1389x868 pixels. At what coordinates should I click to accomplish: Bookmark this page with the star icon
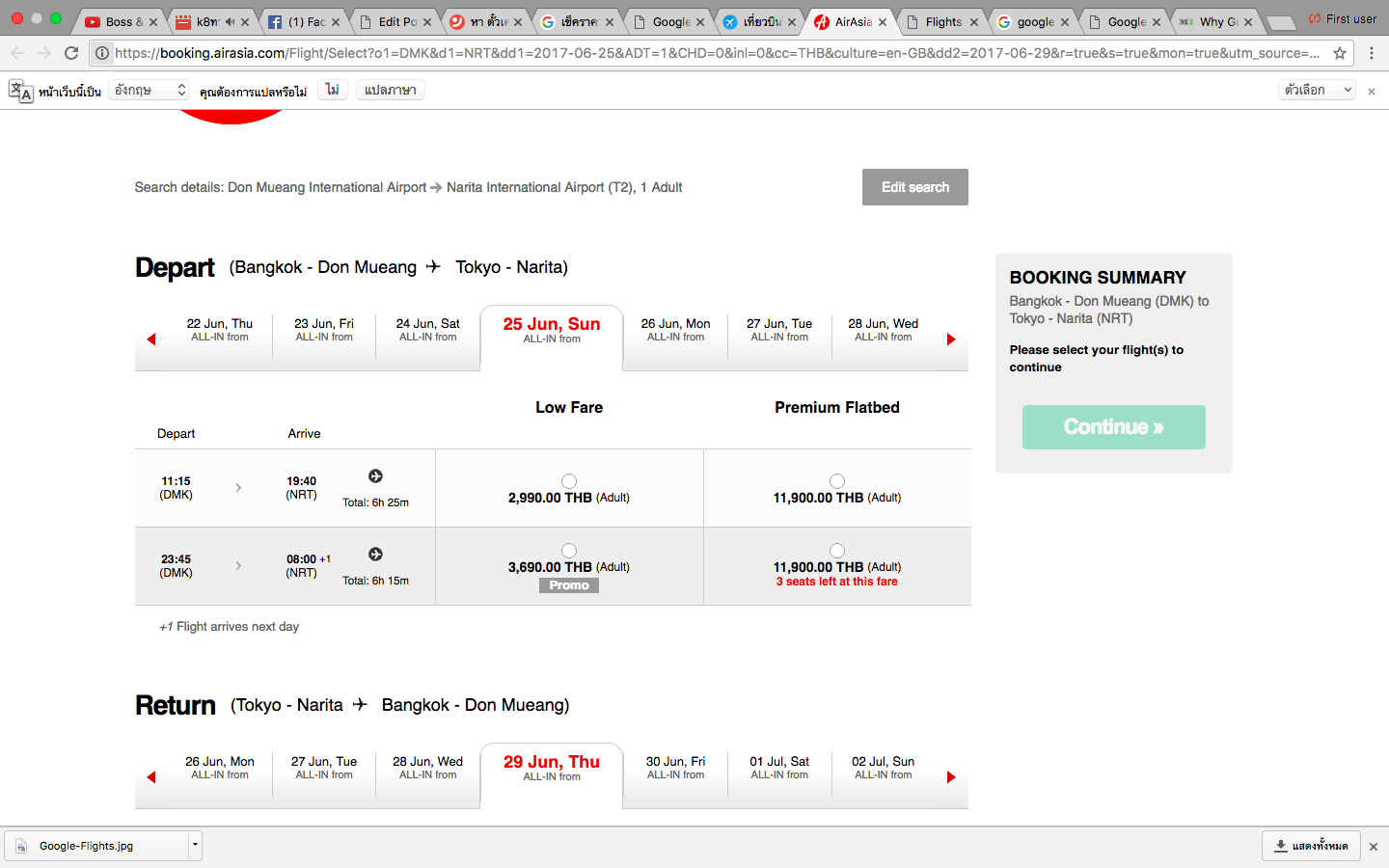(1340, 53)
